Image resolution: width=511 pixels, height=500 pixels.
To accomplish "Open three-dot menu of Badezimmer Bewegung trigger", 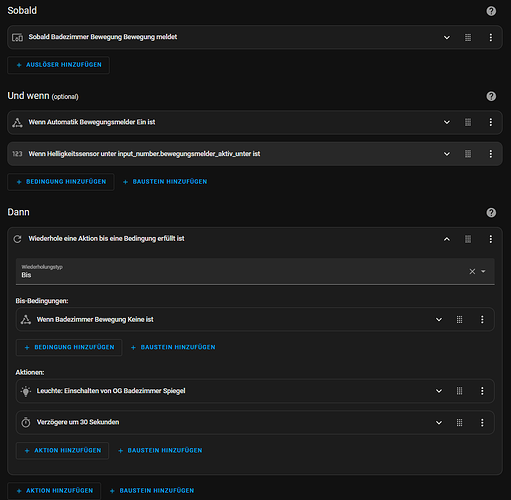I will (490, 37).
